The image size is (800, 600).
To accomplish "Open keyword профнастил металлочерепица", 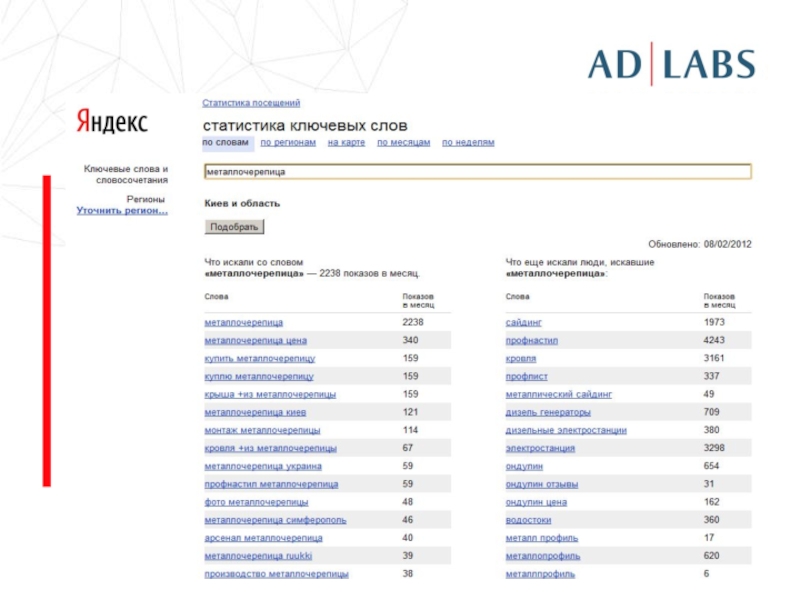I will (271, 484).
